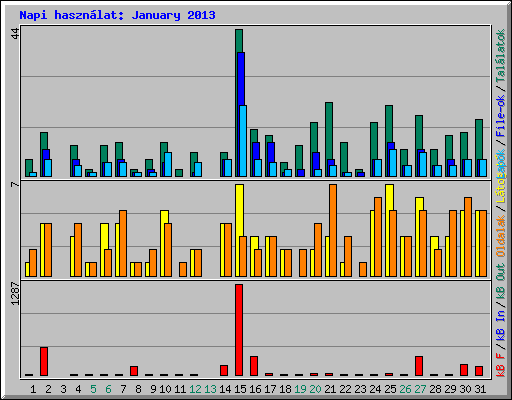This screenshot has width=512, height=400.
Task: Click the day 11 label on x-axis
Action: (x=180, y=389)
